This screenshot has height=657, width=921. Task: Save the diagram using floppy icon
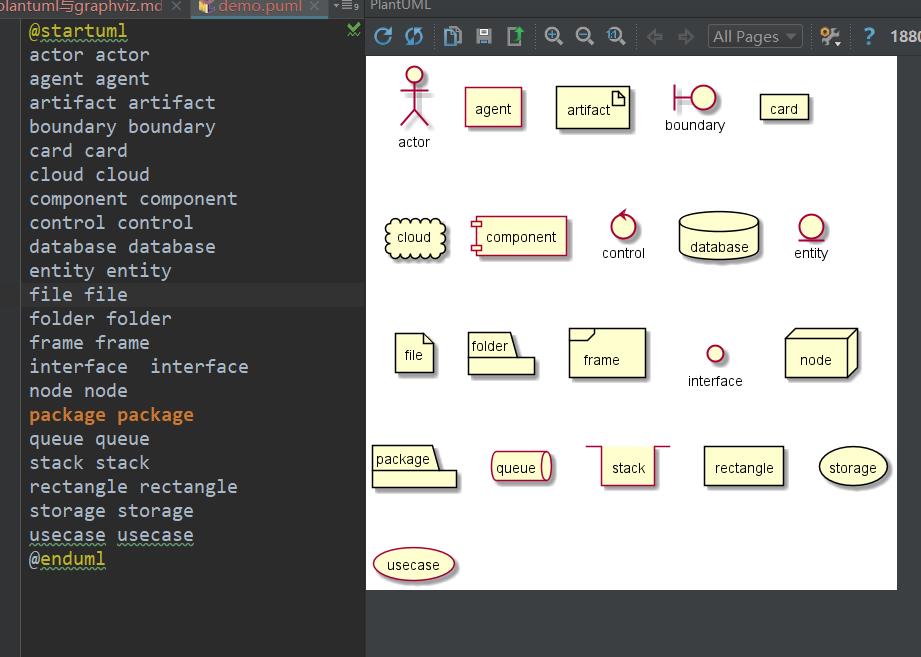coord(484,37)
